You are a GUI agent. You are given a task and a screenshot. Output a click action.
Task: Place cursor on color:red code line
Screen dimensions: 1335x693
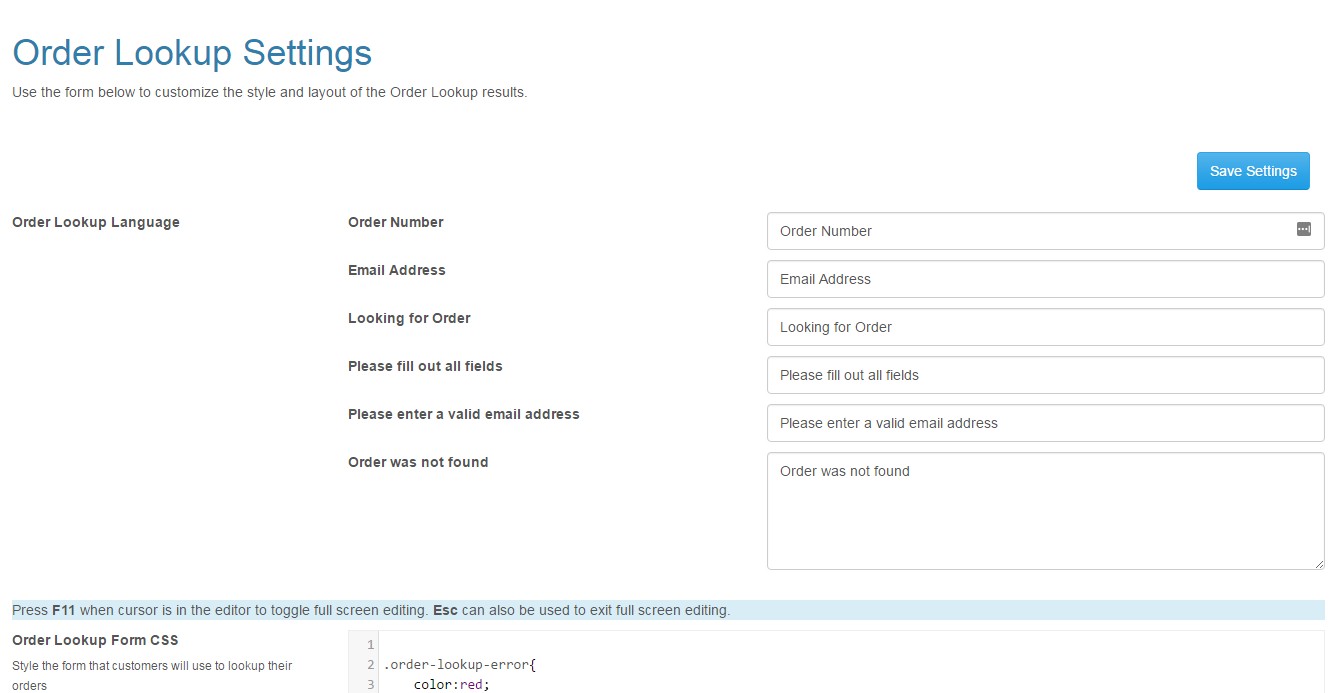pos(452,685)
